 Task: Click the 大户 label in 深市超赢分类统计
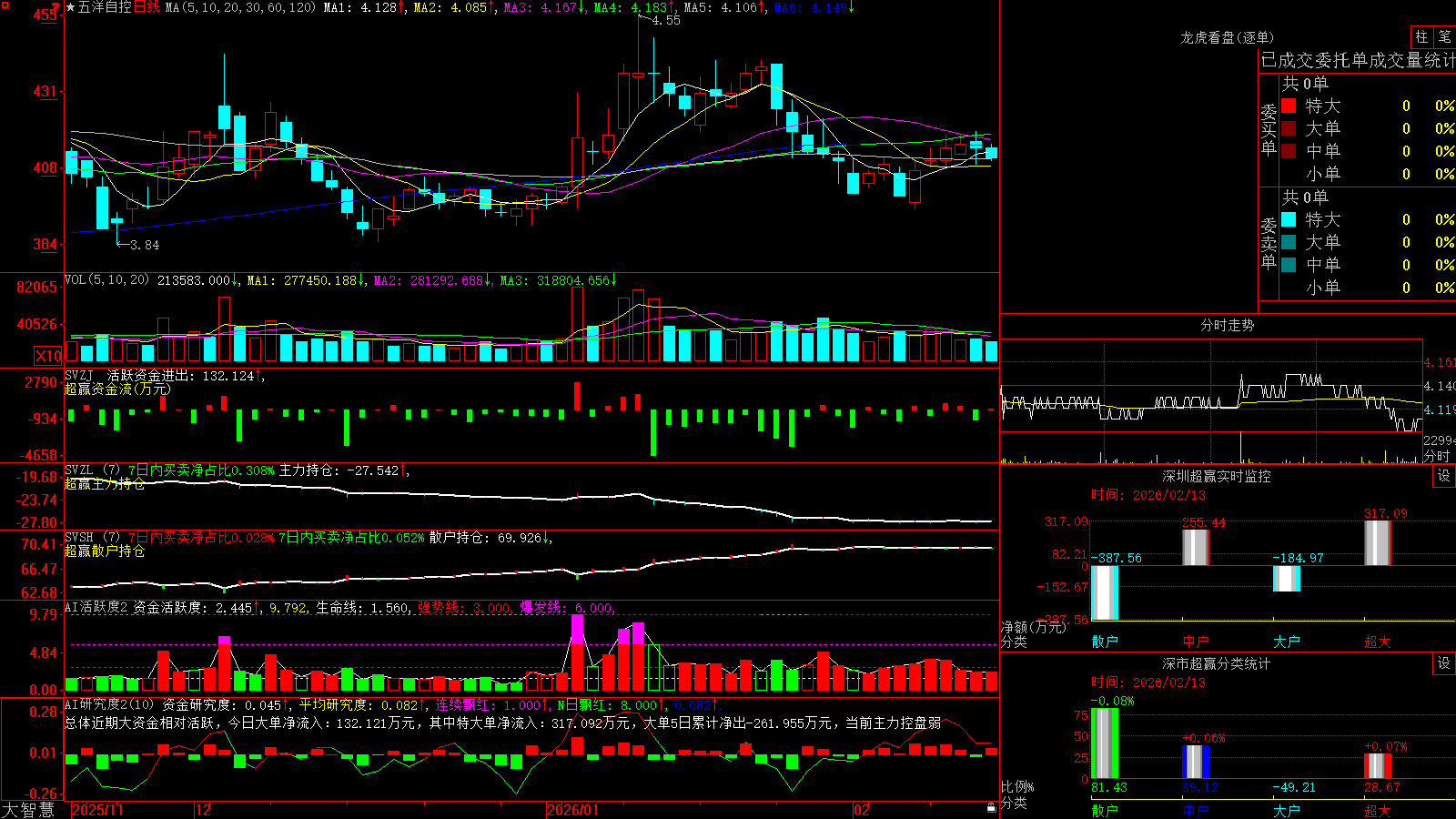pyautogui.click(x=1287, y=810)
